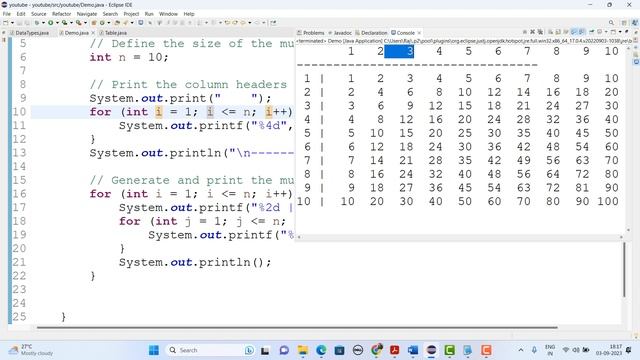Viewport: 640px width, 360px height.
Task: Click the 100 value in console output
Action: (x=608, y=201)
